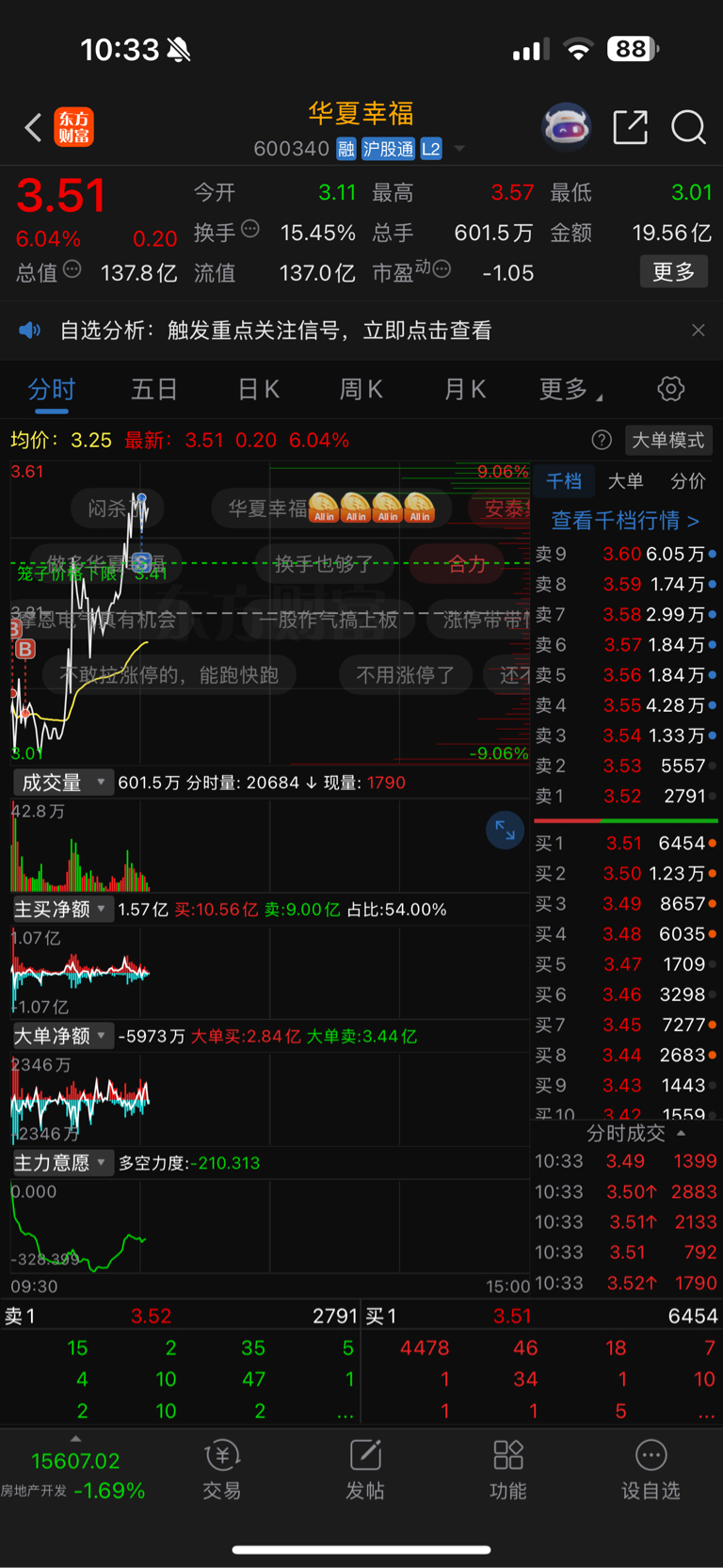Expand 更多 chart period dropdown
This screenshot has width=723, height=1568.
point(571,389)
